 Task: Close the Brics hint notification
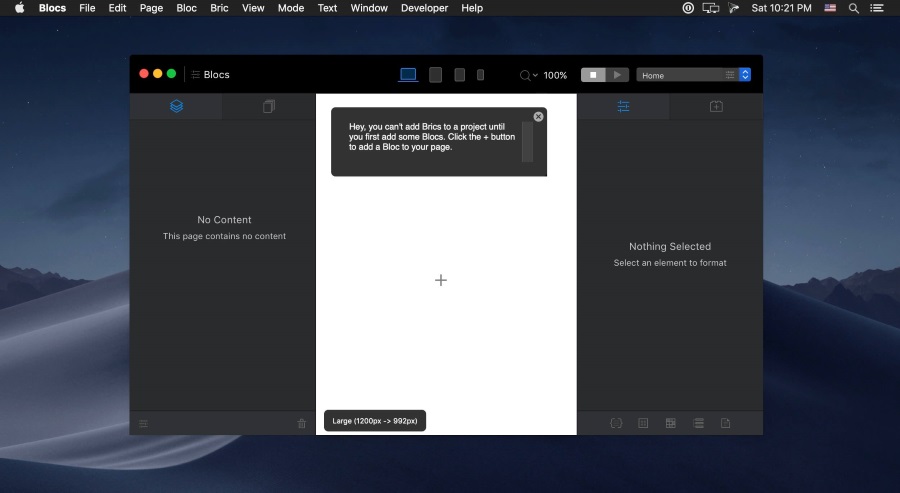click(538, 117)
